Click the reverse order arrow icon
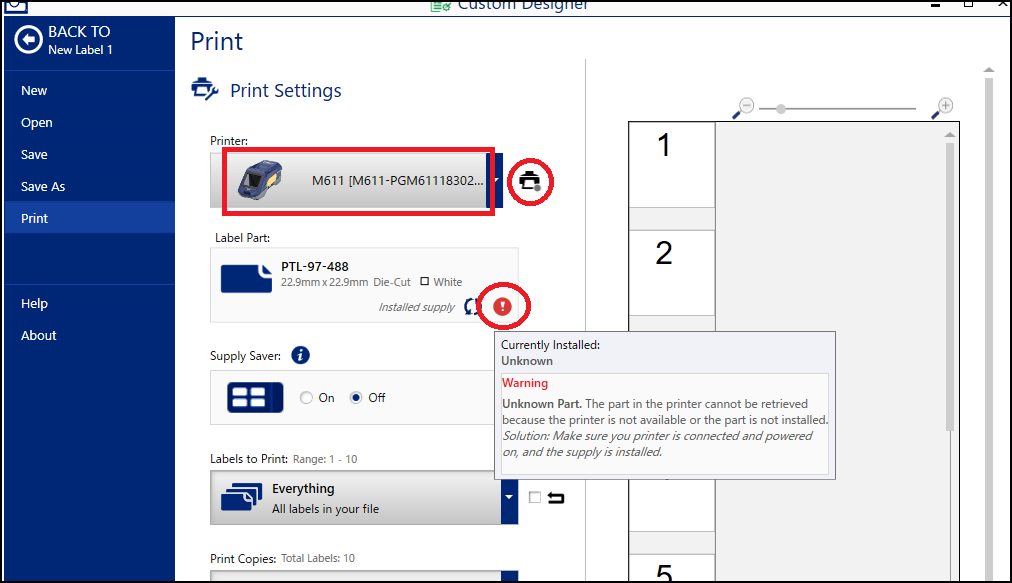This screenshot has height=583, width=1012. 556,498
